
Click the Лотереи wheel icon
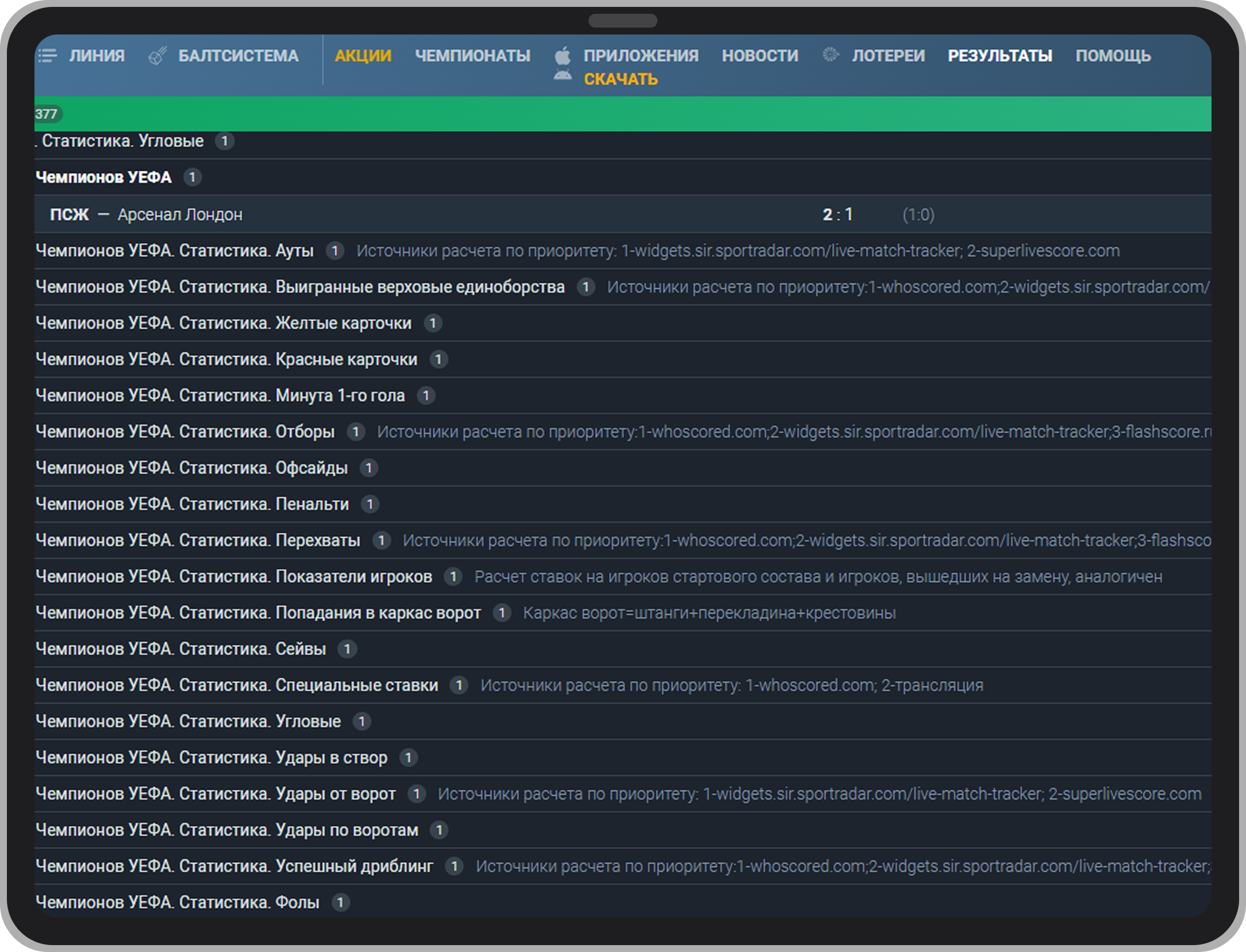[830, 55]
